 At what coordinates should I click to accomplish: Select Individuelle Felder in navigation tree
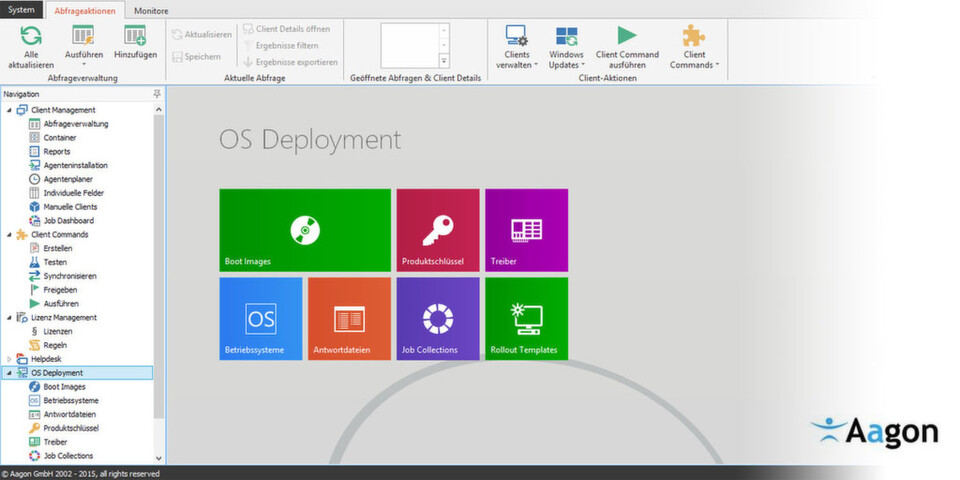pos(74,193)
